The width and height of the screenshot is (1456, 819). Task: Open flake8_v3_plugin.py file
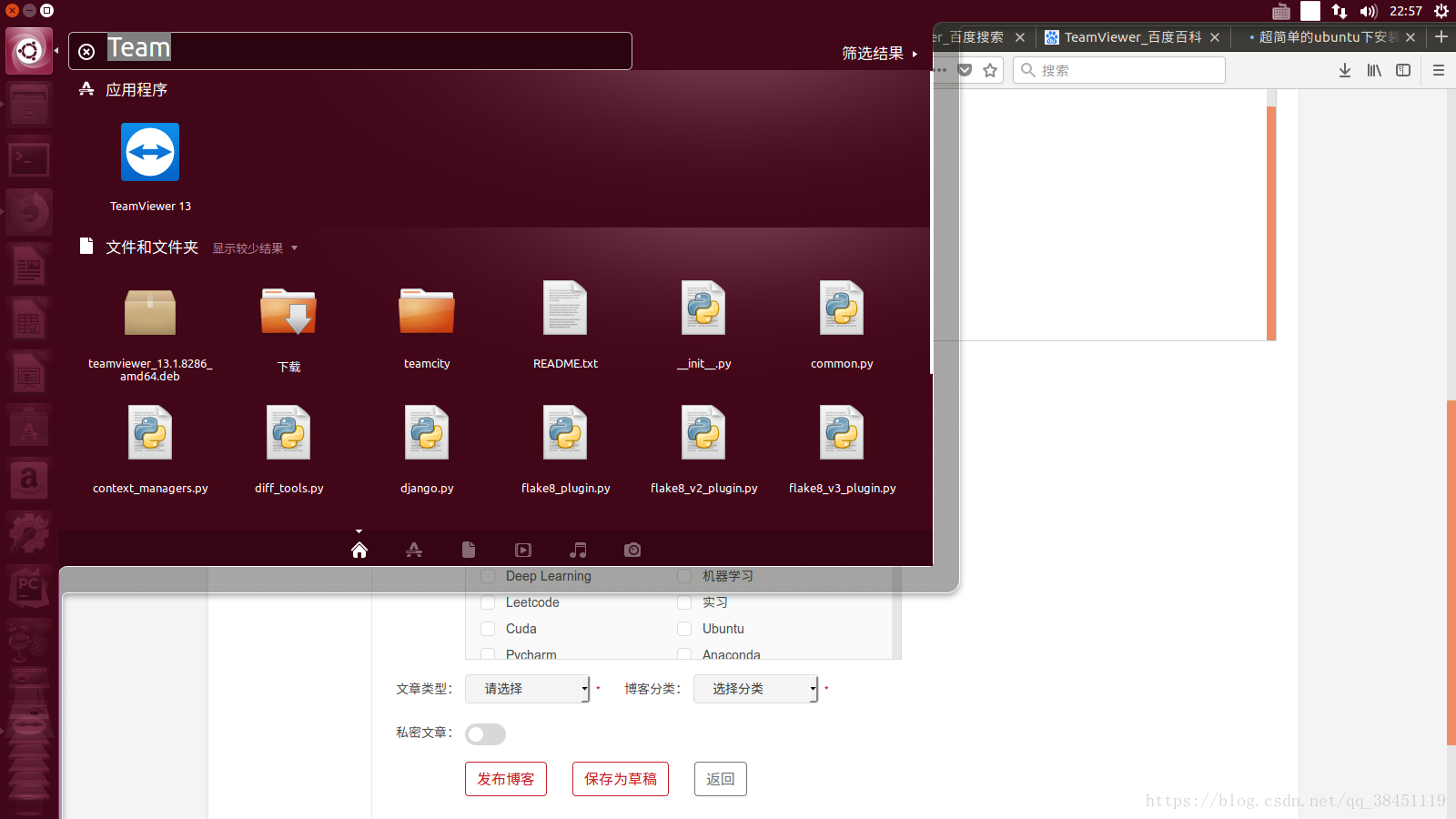tap(842, 432)
